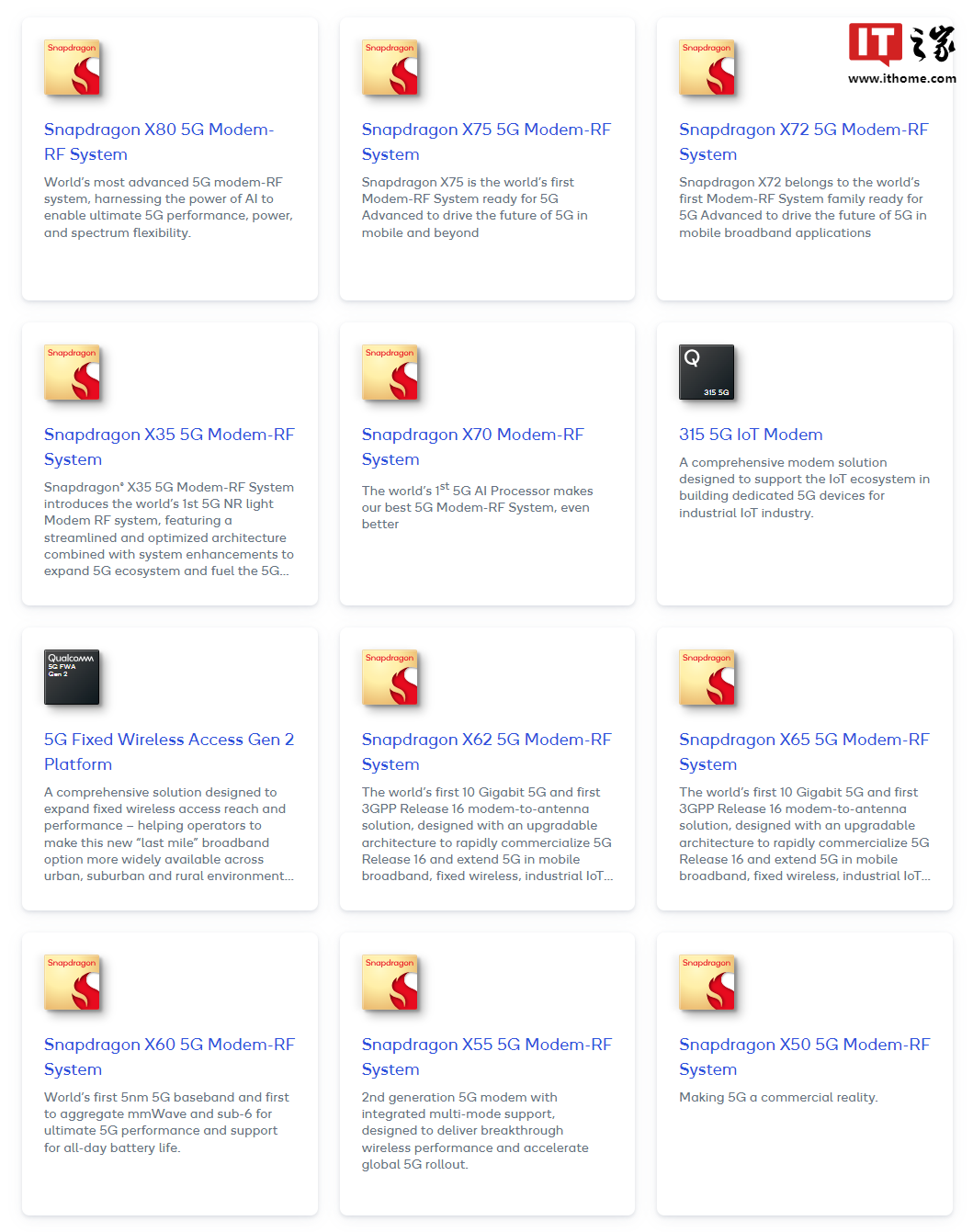The width and height of the screenshot is (973, 1232).
Task: Click the Snapdragon X62 chip icon
Action: (390, 678)
